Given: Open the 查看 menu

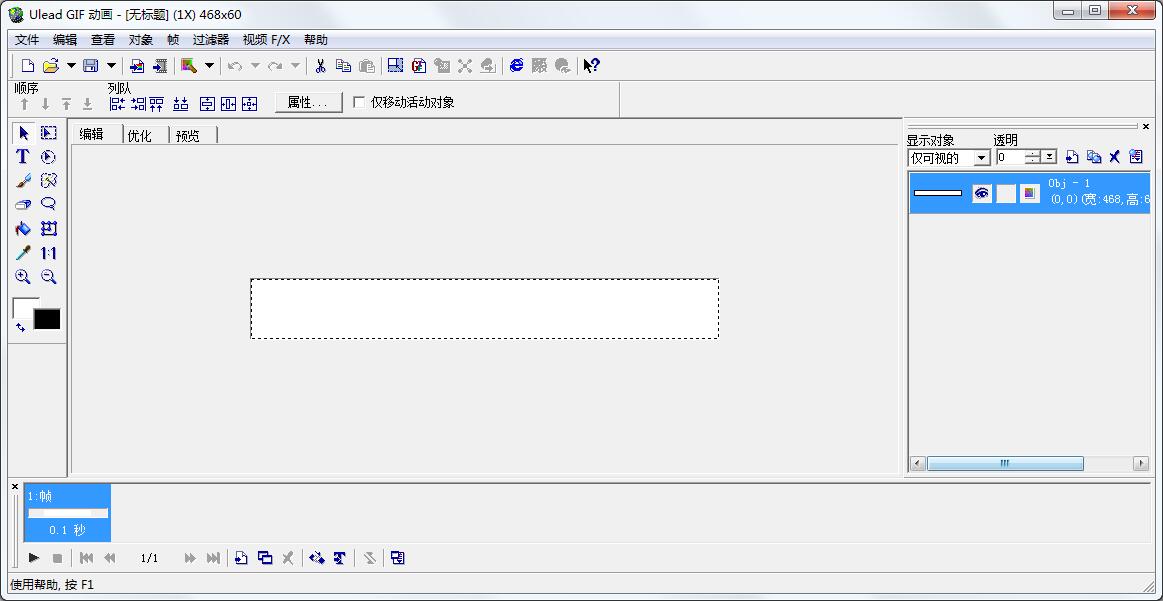Looking at the screenshot, I should [x=102, y=40].
